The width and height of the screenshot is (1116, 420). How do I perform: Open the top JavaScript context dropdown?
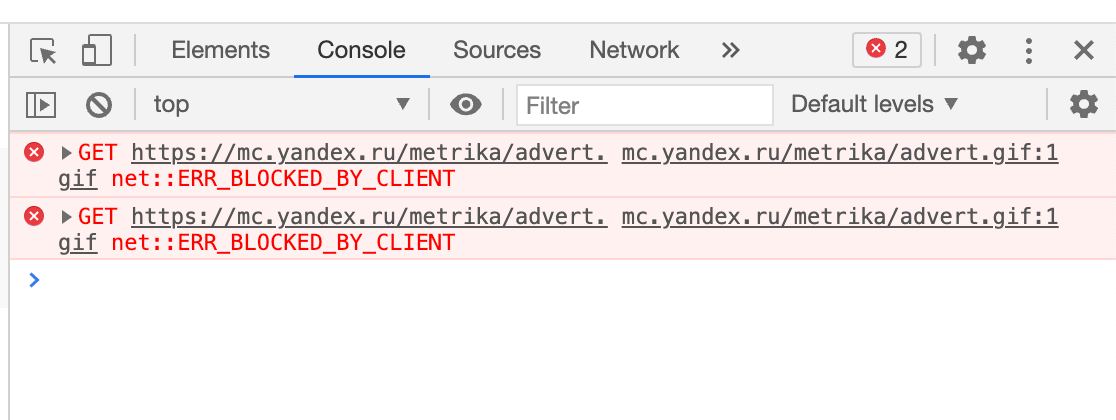point(282,104)
